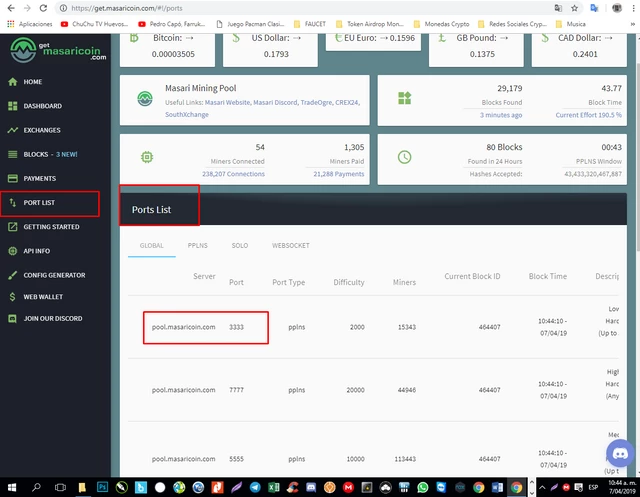Open the TradeOgre link
The width and height of the screenshot is (640, 497).
pyautogui.click(x=316, y=102)
